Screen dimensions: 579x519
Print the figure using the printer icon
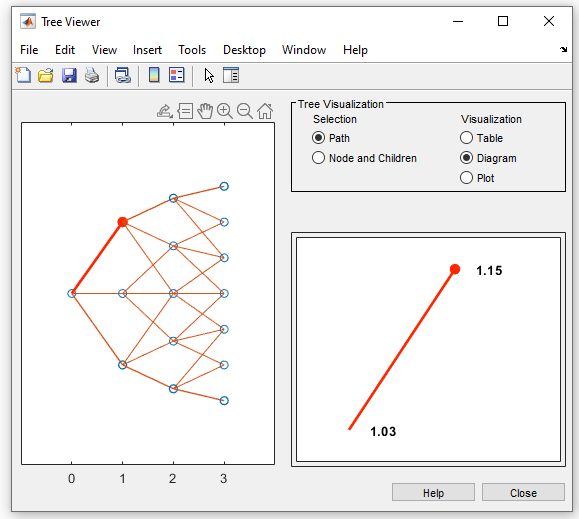[92, 75]
